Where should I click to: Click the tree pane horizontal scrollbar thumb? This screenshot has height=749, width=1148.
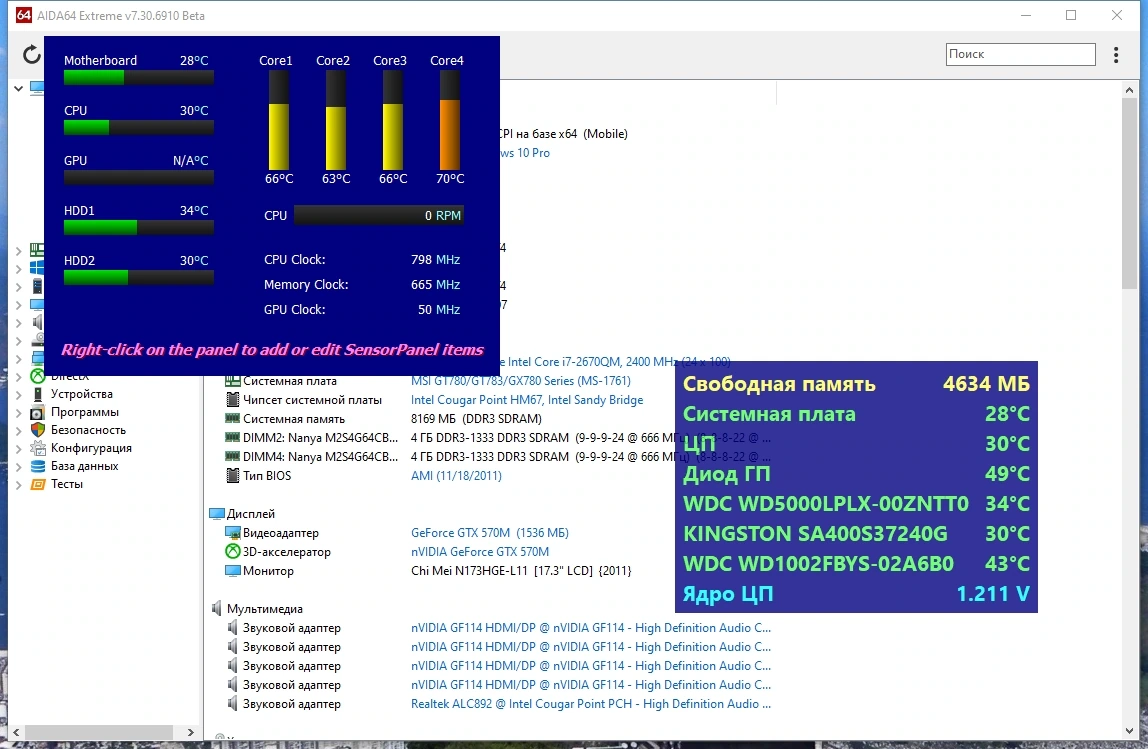coord(99,732)
